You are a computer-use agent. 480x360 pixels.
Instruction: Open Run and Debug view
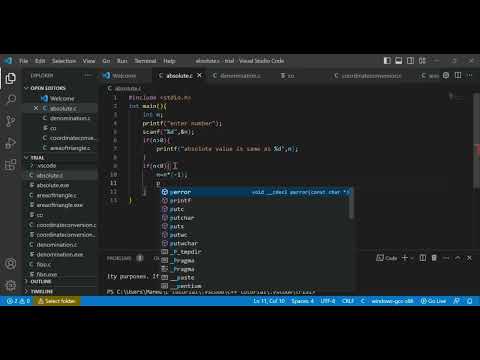(11, 143)
